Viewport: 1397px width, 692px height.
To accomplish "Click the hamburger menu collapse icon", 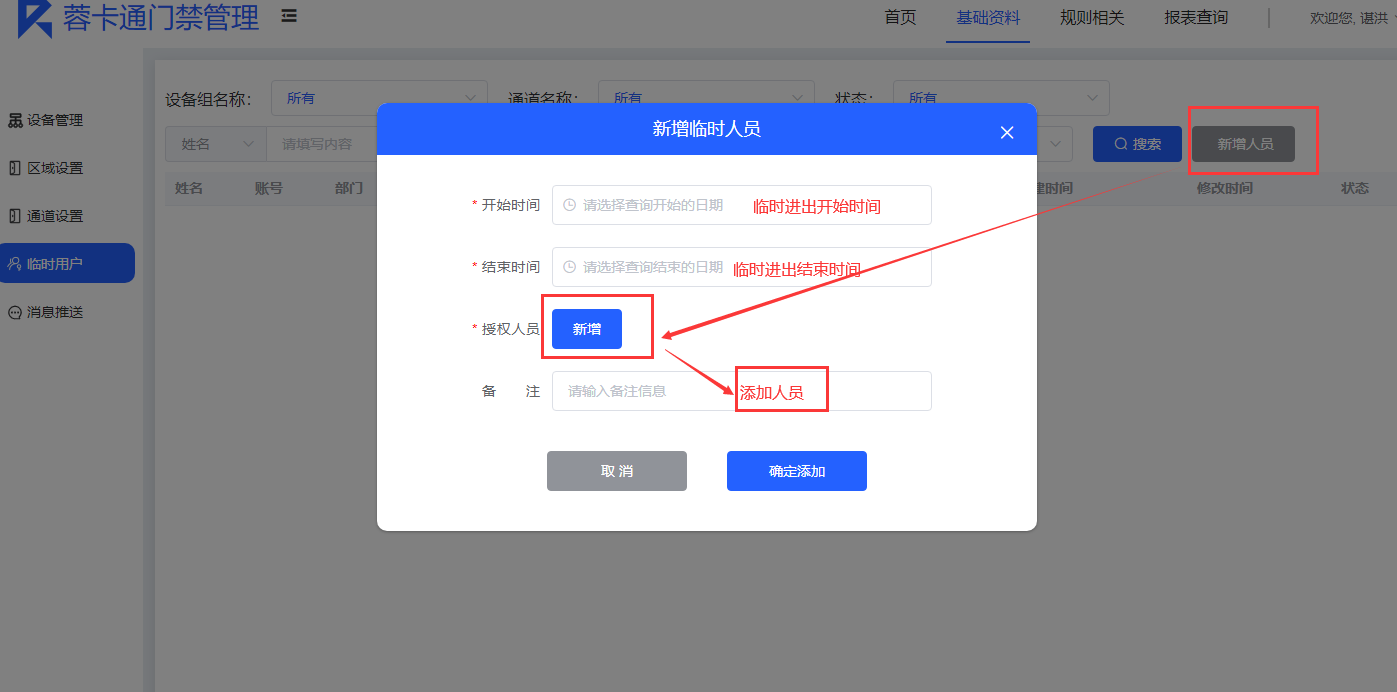I will [289, 16].
